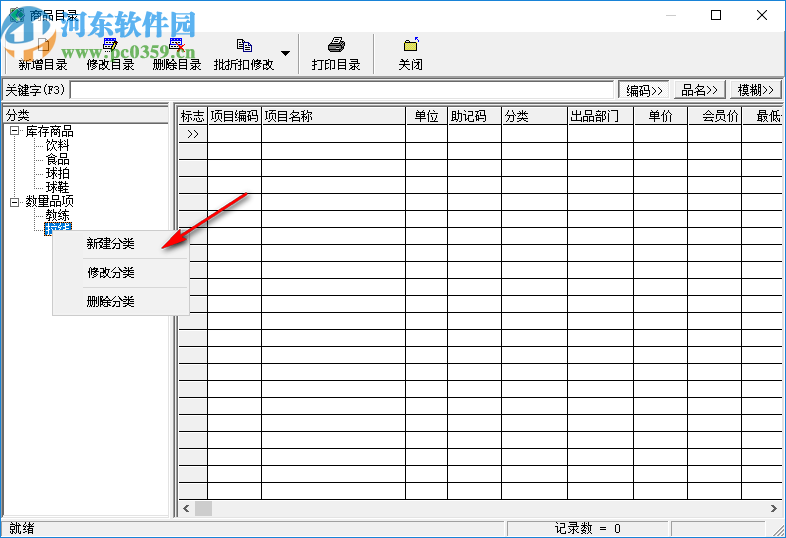The height and width of the screenshot is (538, 786).
Task: Click horizontal scrollbar right arrow
Action: pyautogui.click(x=774, y=508)
